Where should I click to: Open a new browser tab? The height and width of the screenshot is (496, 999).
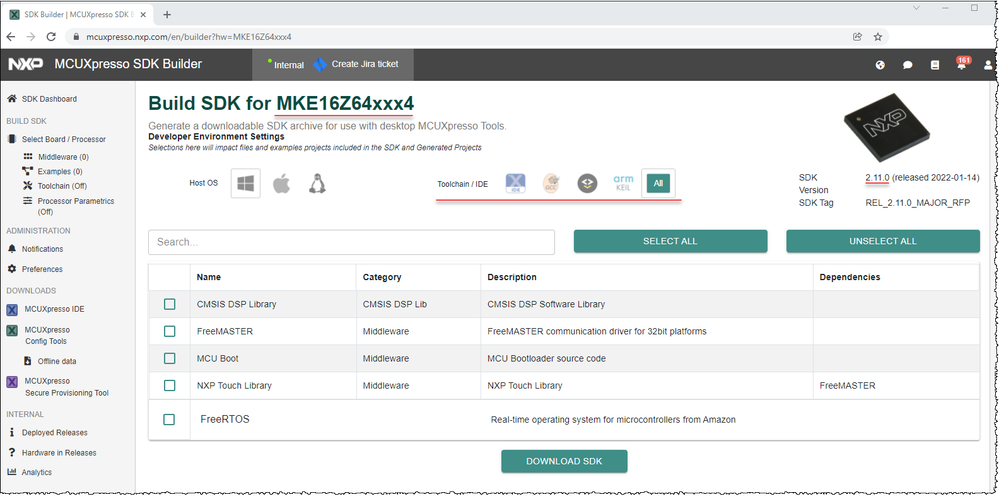click(167, 14)
